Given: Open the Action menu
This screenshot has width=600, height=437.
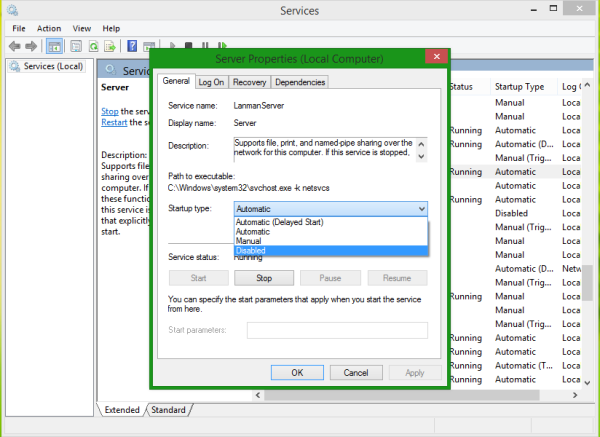Looking at the screenshot, I should pos(49,28).
